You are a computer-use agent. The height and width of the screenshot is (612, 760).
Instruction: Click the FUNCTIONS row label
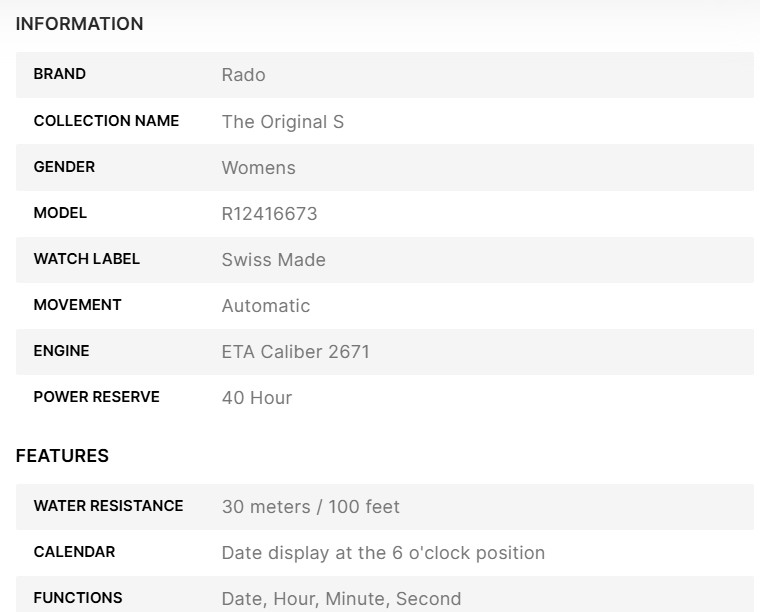pos(78,598)
